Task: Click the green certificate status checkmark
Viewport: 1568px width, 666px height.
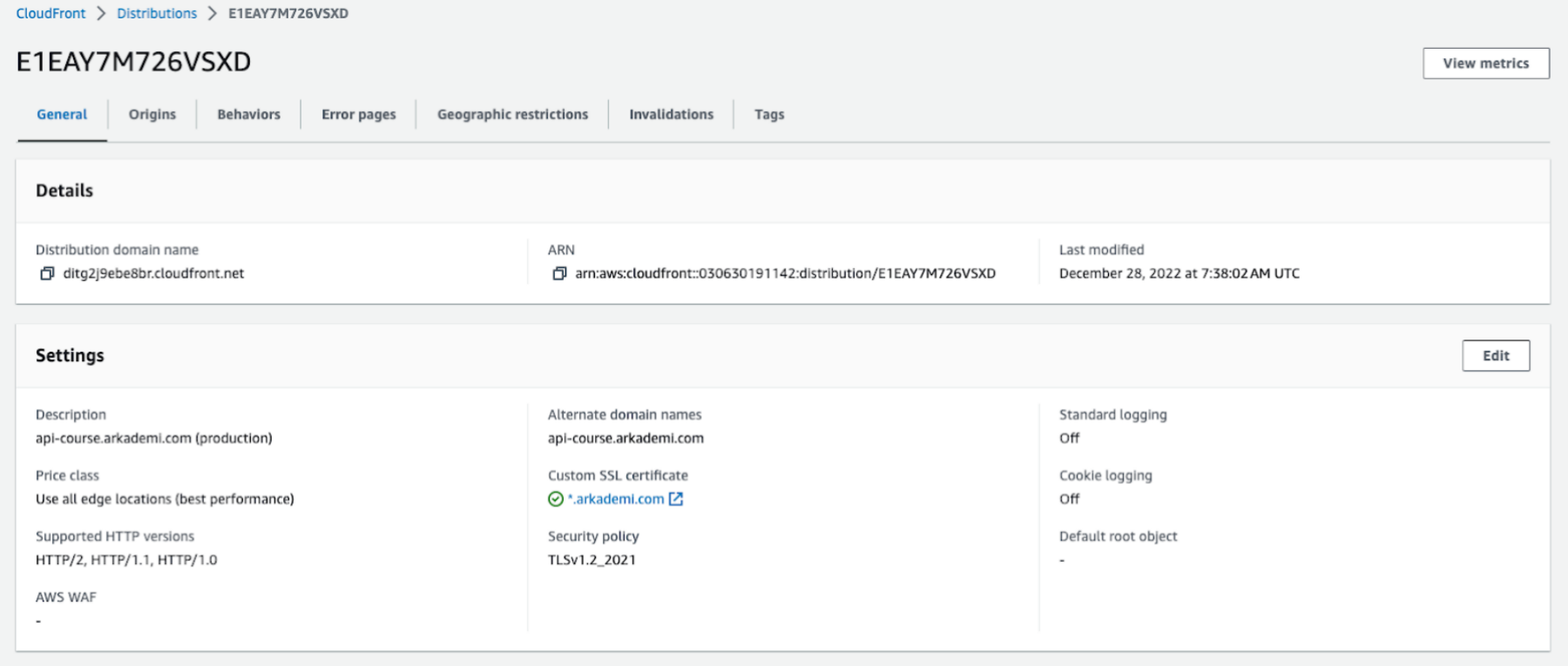Action: point(556,499)
